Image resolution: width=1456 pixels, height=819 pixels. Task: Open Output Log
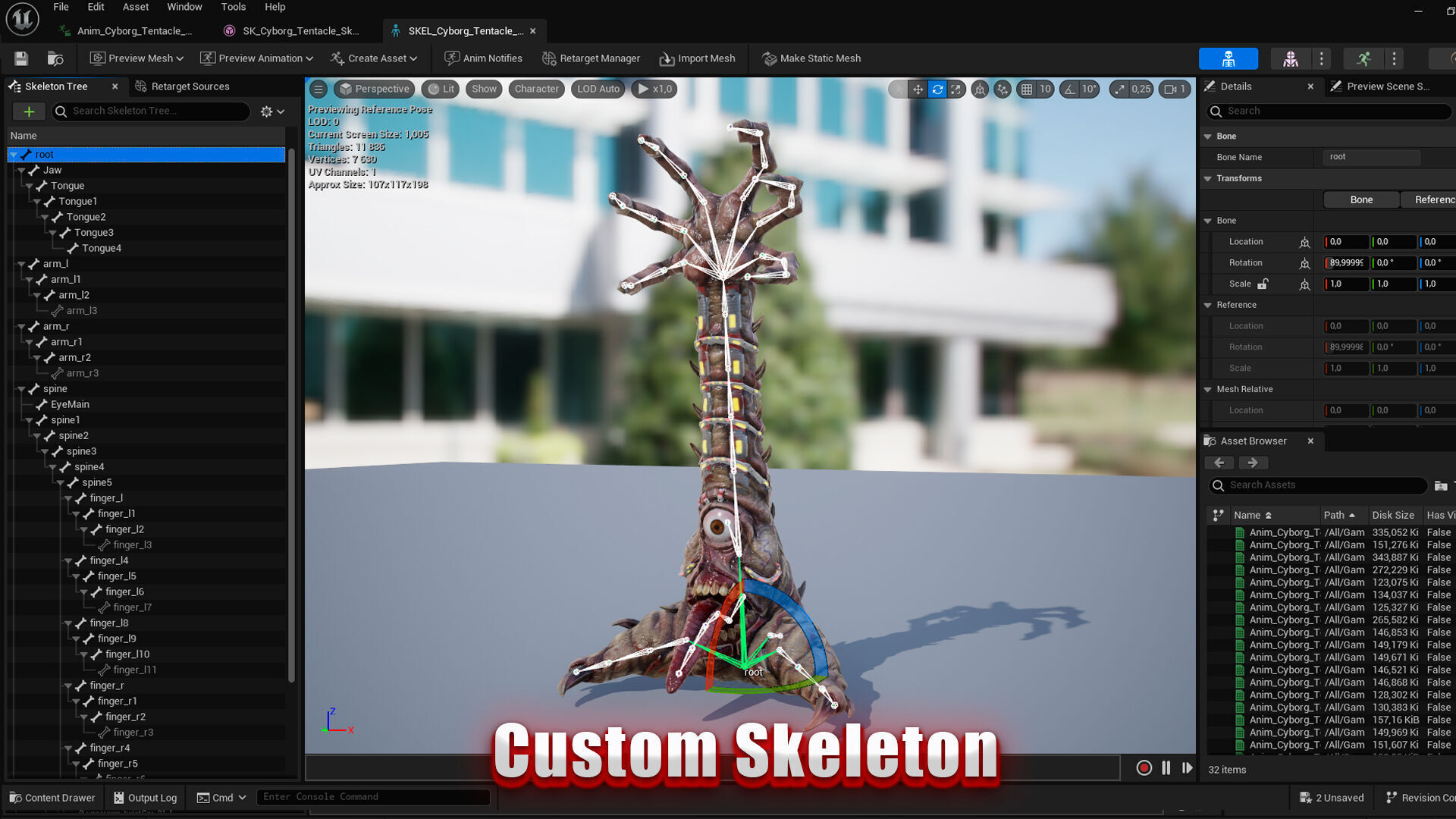[x=145, y=797]
